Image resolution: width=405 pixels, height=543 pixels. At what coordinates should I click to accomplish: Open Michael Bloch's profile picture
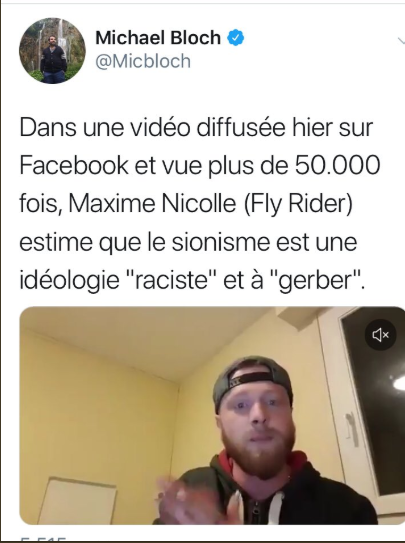[52, 51]
